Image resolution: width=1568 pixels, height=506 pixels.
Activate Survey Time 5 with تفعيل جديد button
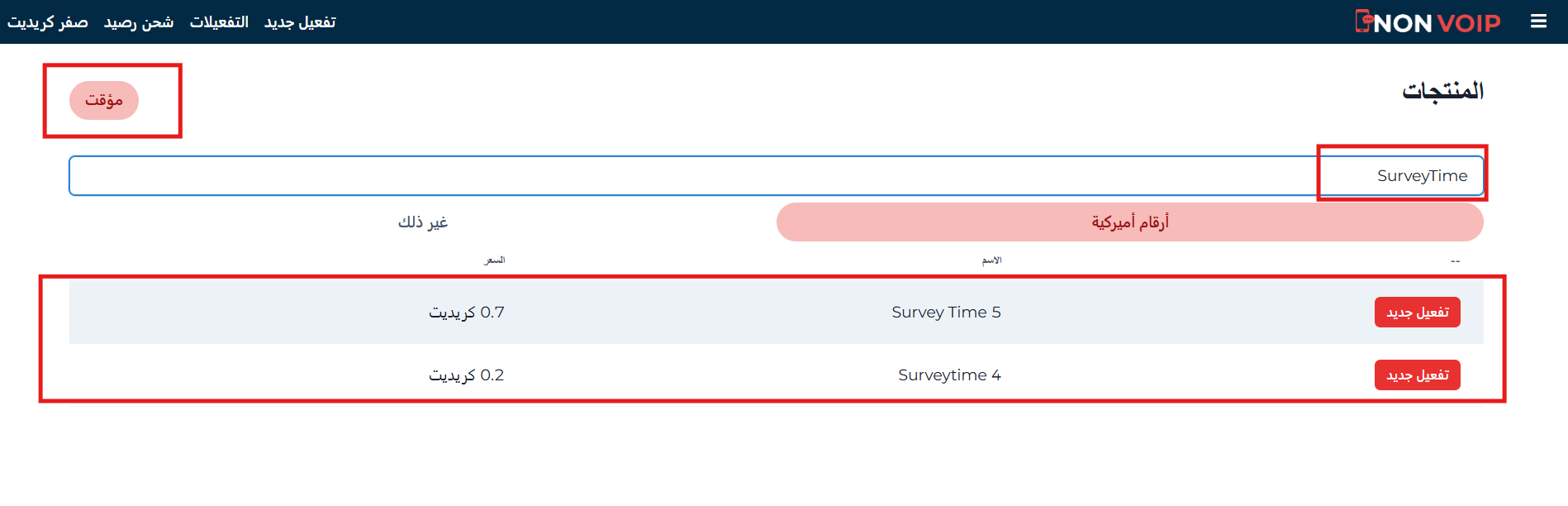pos(1416,312)
